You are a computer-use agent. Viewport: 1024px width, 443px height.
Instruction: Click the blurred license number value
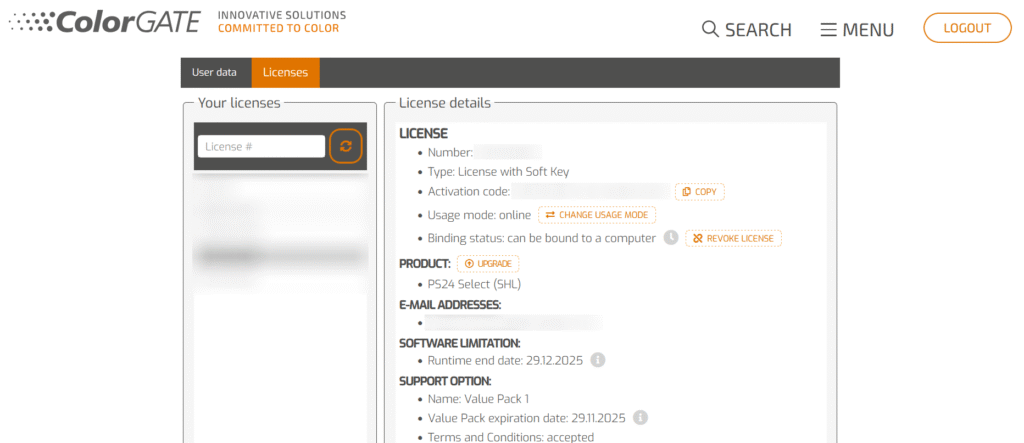click(507, 153)
